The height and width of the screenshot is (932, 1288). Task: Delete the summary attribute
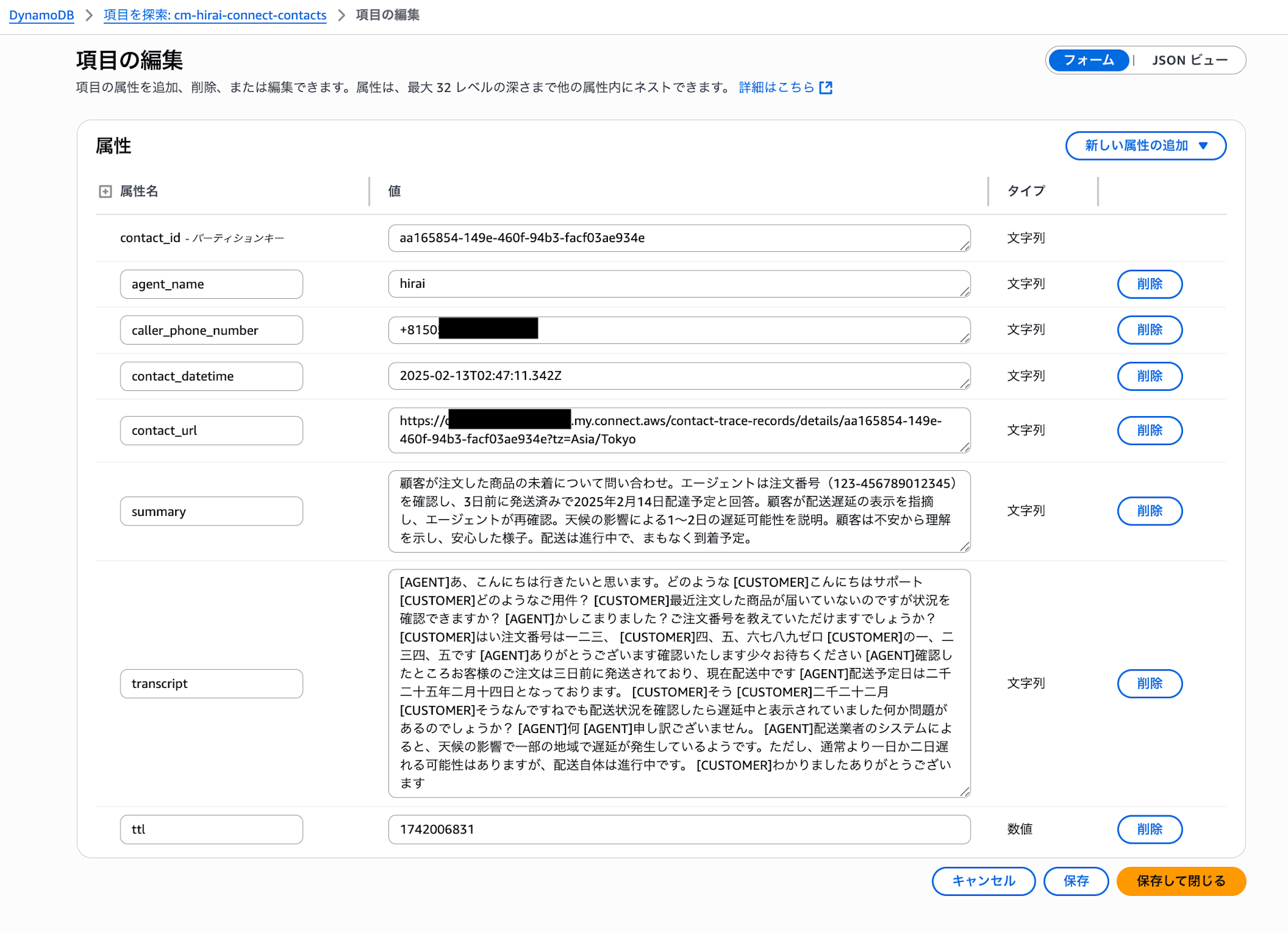point(1150,511)
